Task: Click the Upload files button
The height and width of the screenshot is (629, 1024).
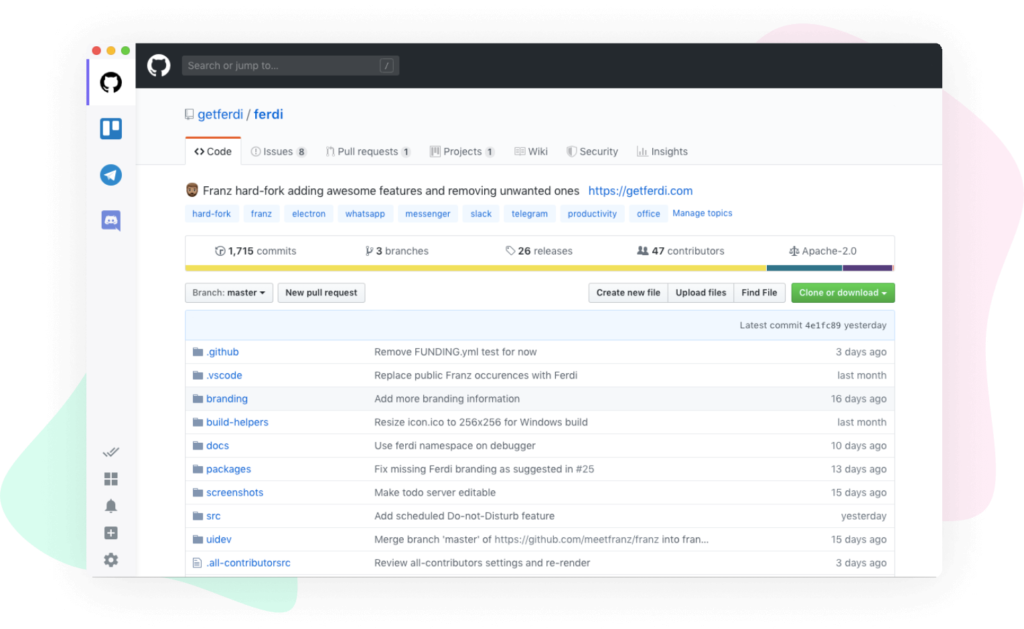Action: [x=701, y=293]
